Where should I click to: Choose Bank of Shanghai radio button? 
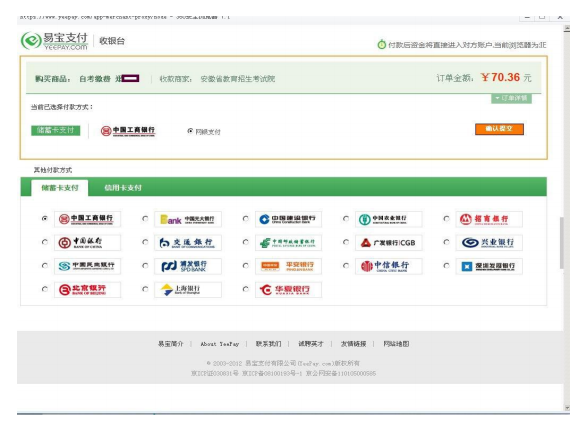pyautogui.click(x=145, y=289)
